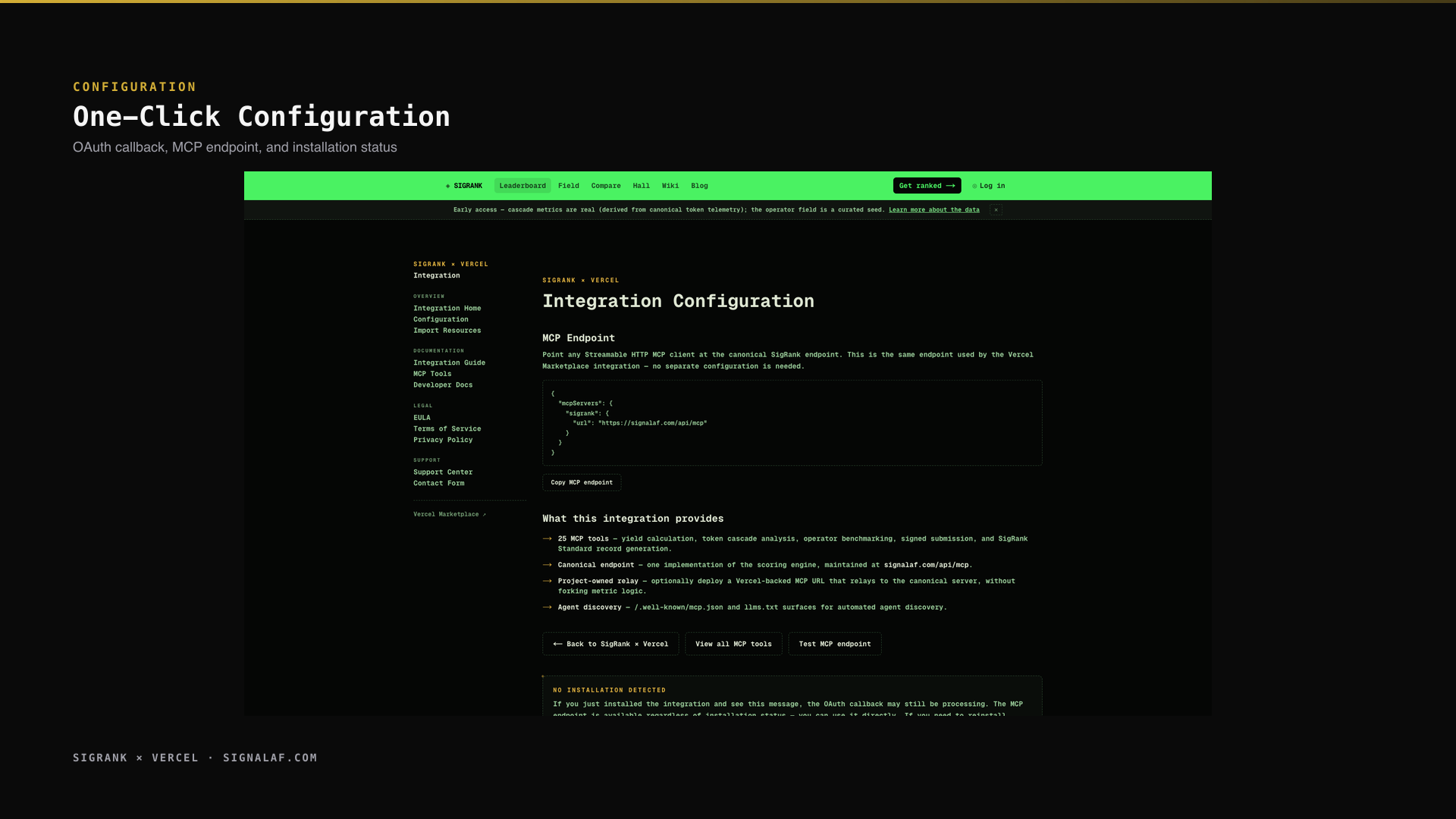Image resolution: width=1456 pixels, height=819 pixels.
Task: Go to the Hall nav item
Action: point(642,186)
